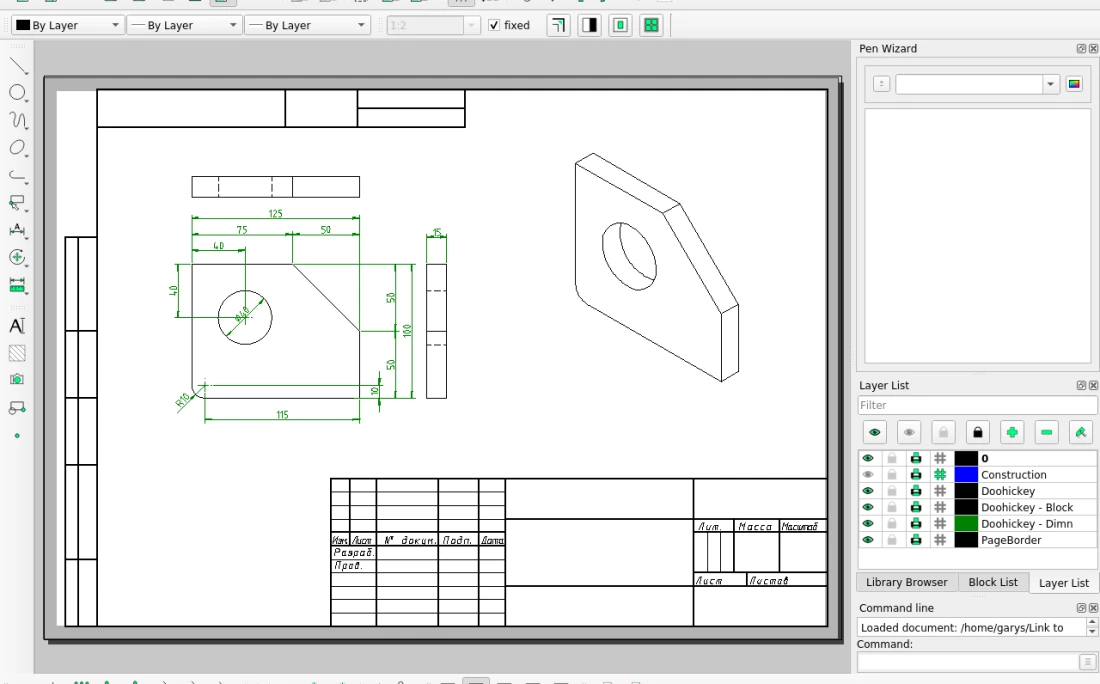Image resolution: width=1100 pixels, height=684 pixels.
Task: Add a new layer with the plus icon
Action: point(1013,432)
